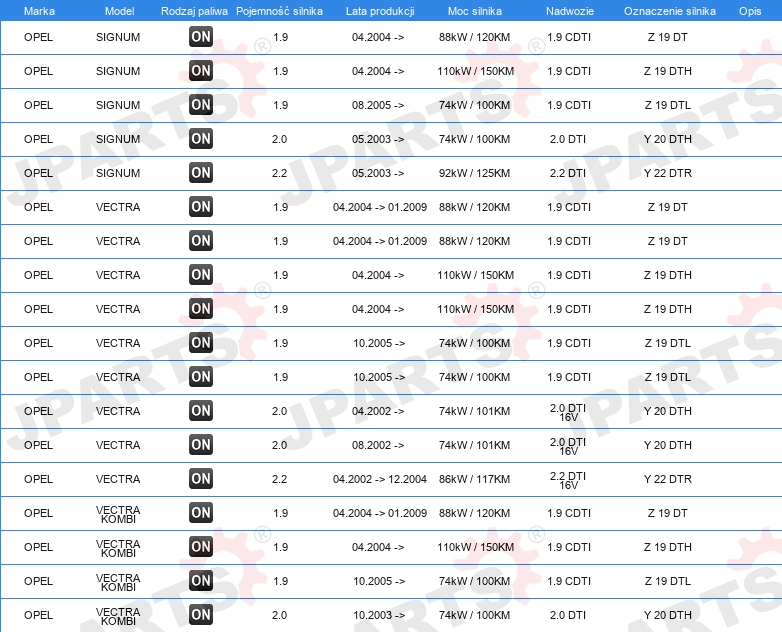Click Z 19 DTL in VECTRA KOMBI row
The height and width of the screenshot is (632, 782).
point(667,581)
